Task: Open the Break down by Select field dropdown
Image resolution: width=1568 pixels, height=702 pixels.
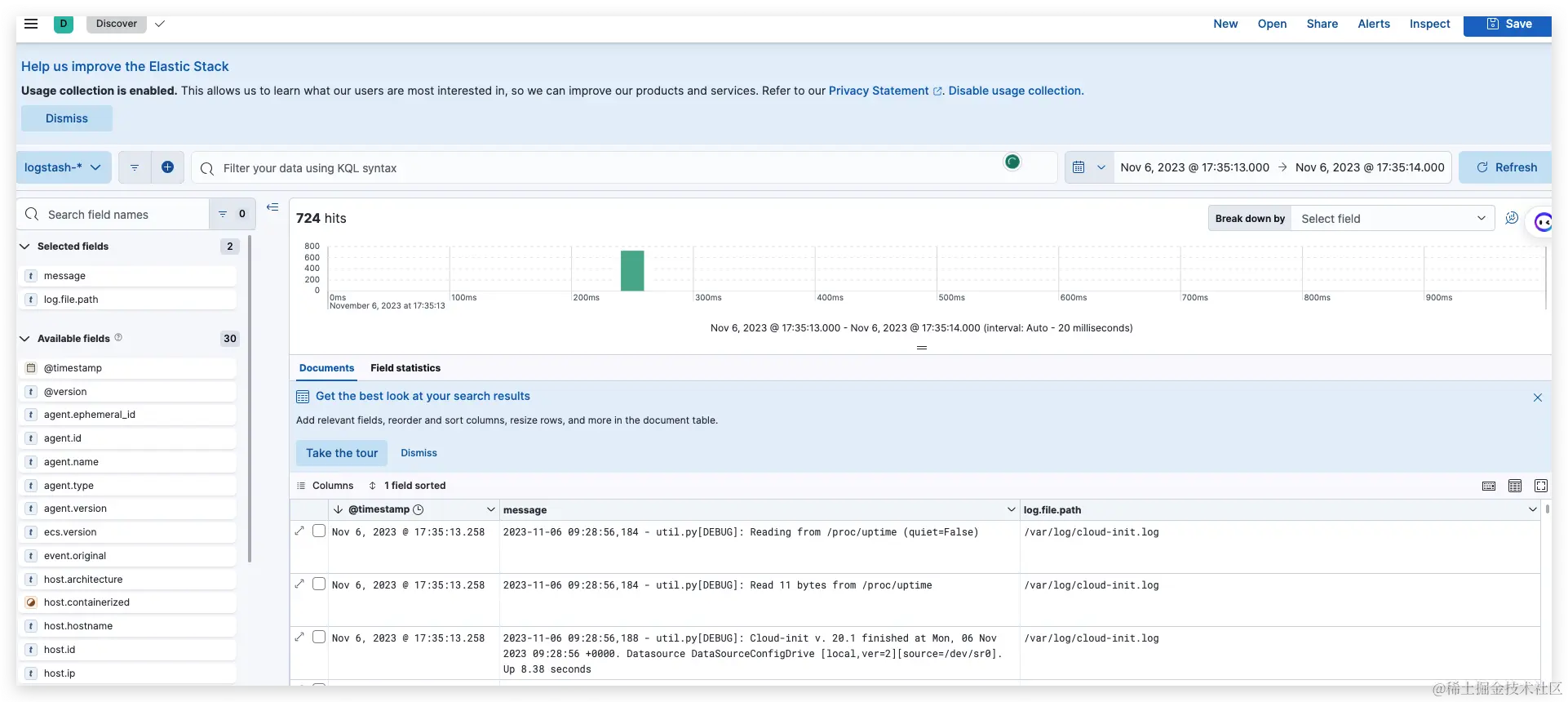Action: pos(1393,219)
